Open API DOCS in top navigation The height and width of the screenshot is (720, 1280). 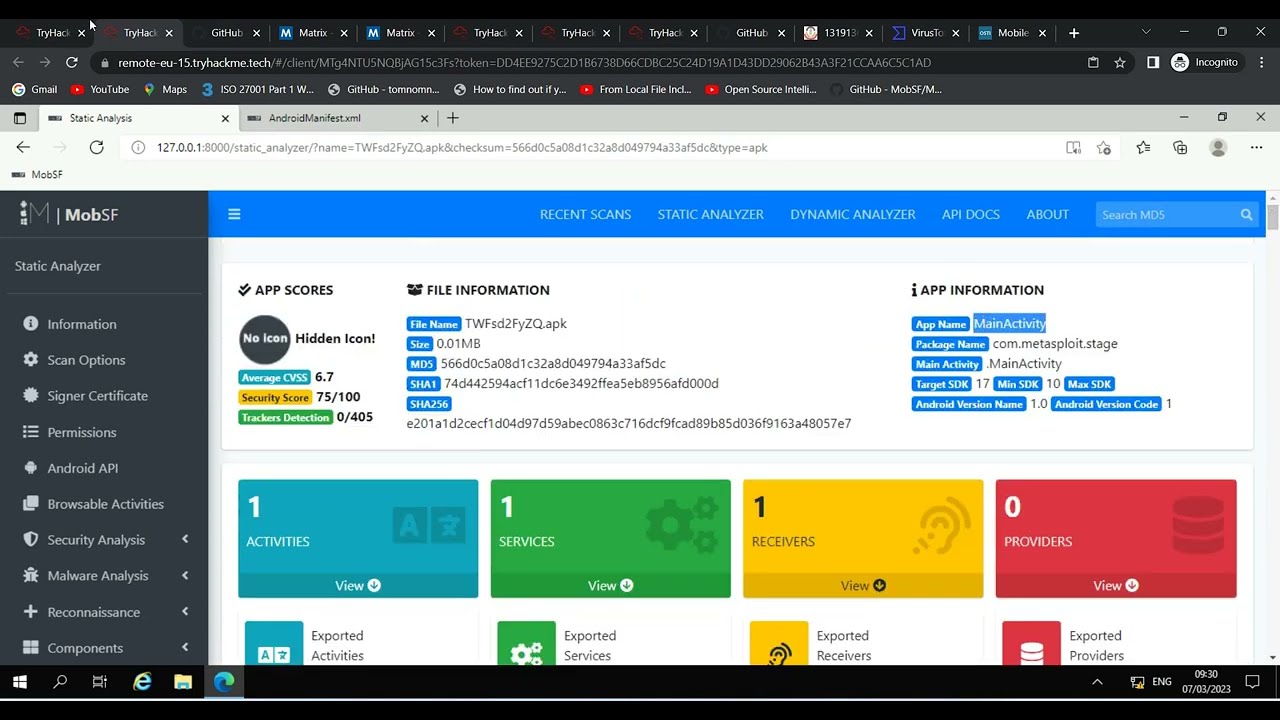[971, 214]
